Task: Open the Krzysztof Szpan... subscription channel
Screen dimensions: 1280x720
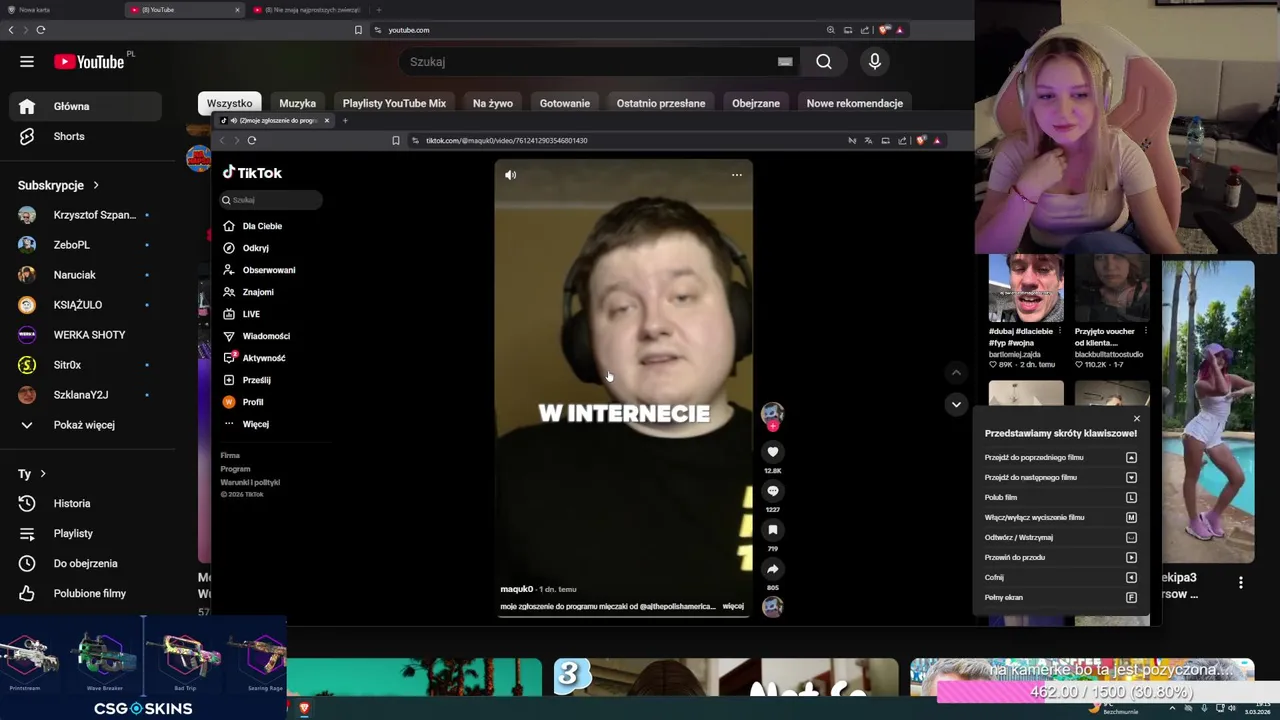Action: click(x=86, y=215)
